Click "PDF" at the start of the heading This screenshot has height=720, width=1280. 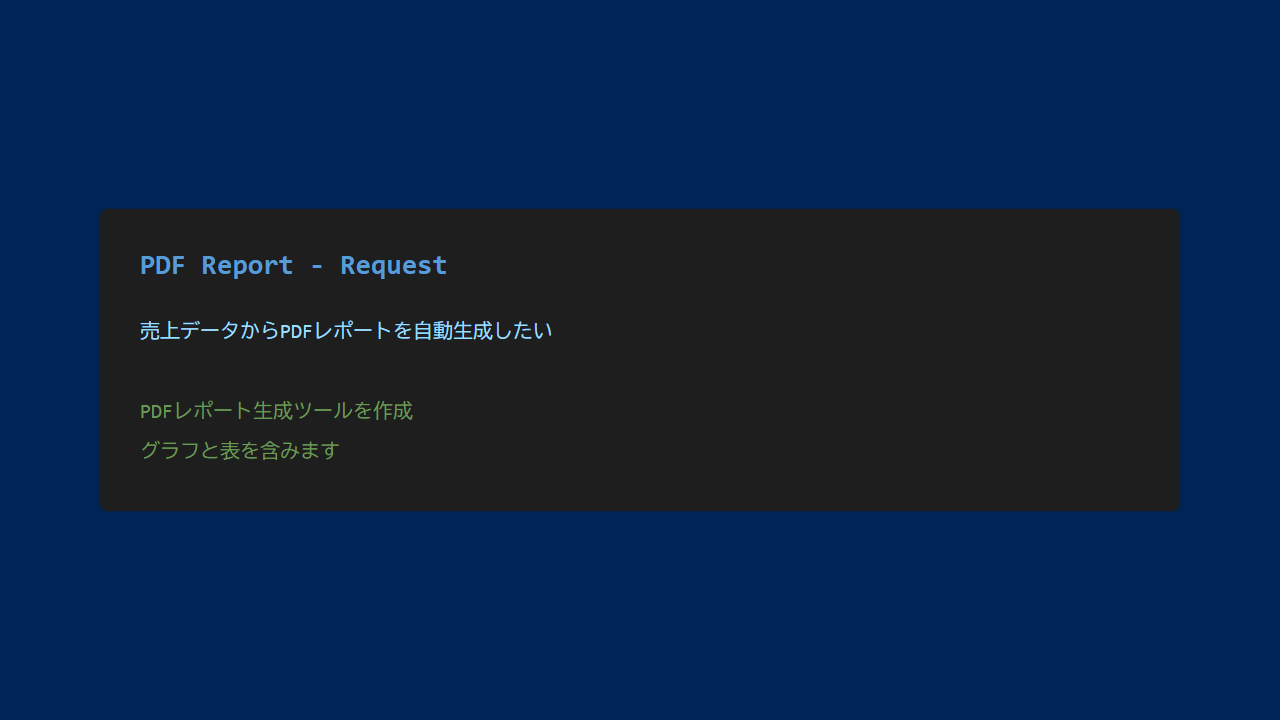(162, 265)
